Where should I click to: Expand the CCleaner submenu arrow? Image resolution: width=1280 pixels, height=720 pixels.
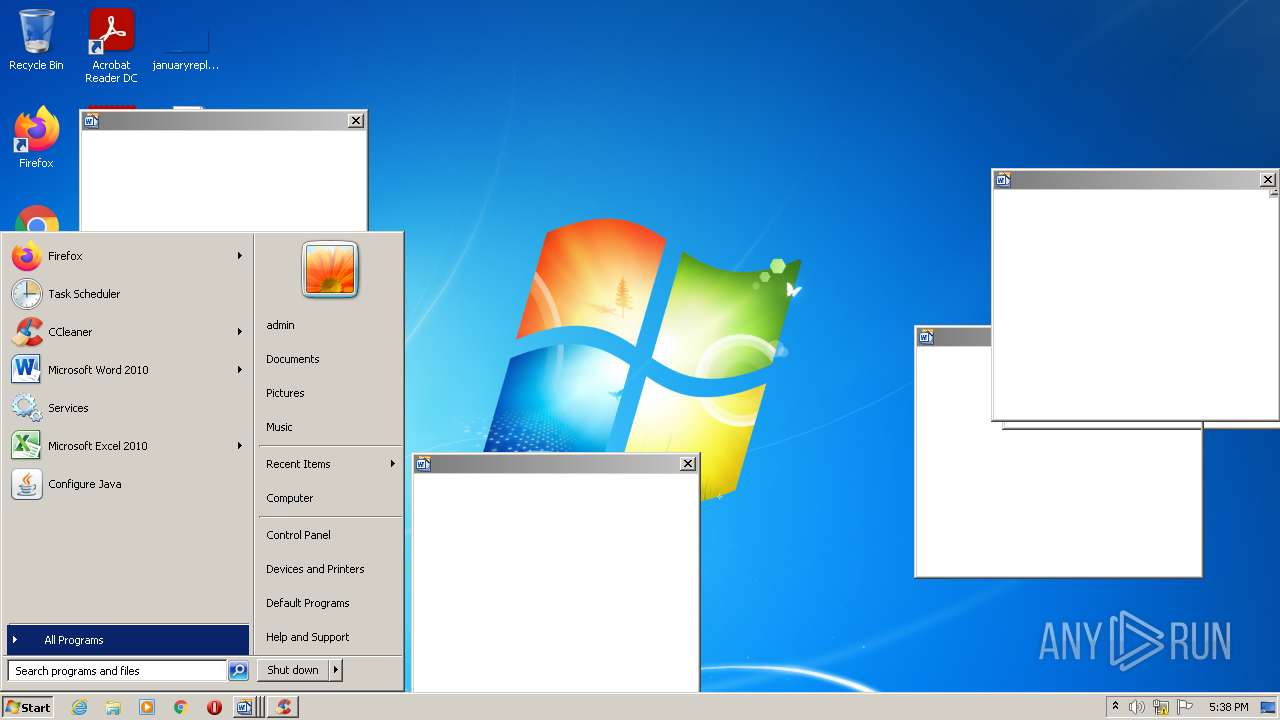[x=240, y=332]
